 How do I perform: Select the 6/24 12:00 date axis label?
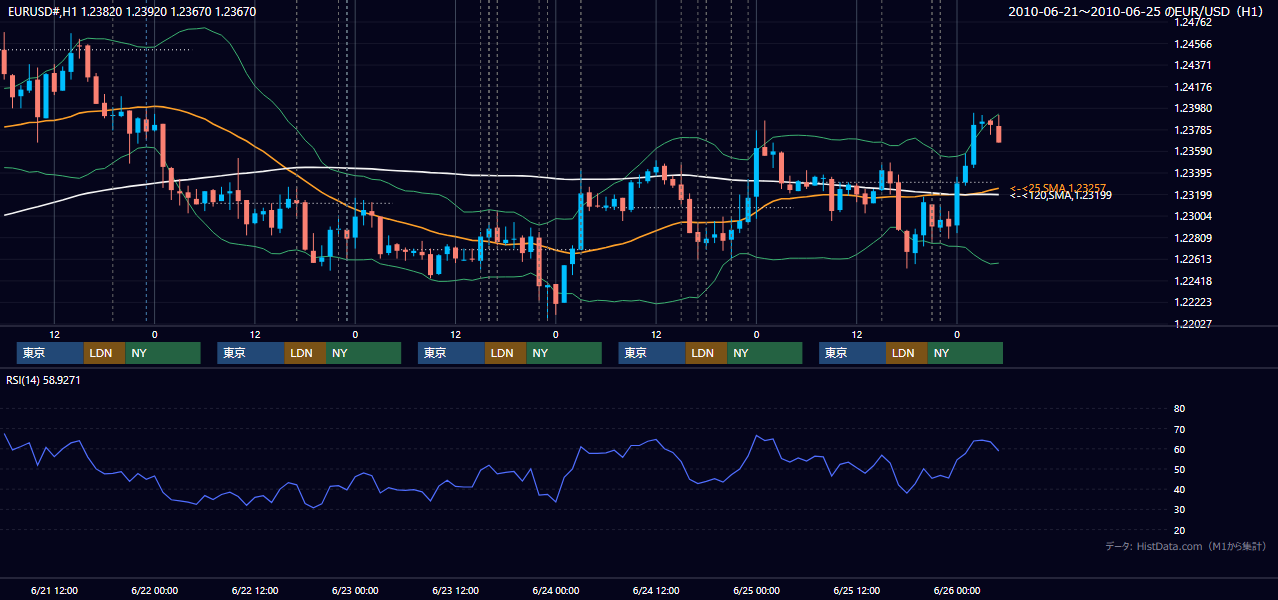click(656, 590)
